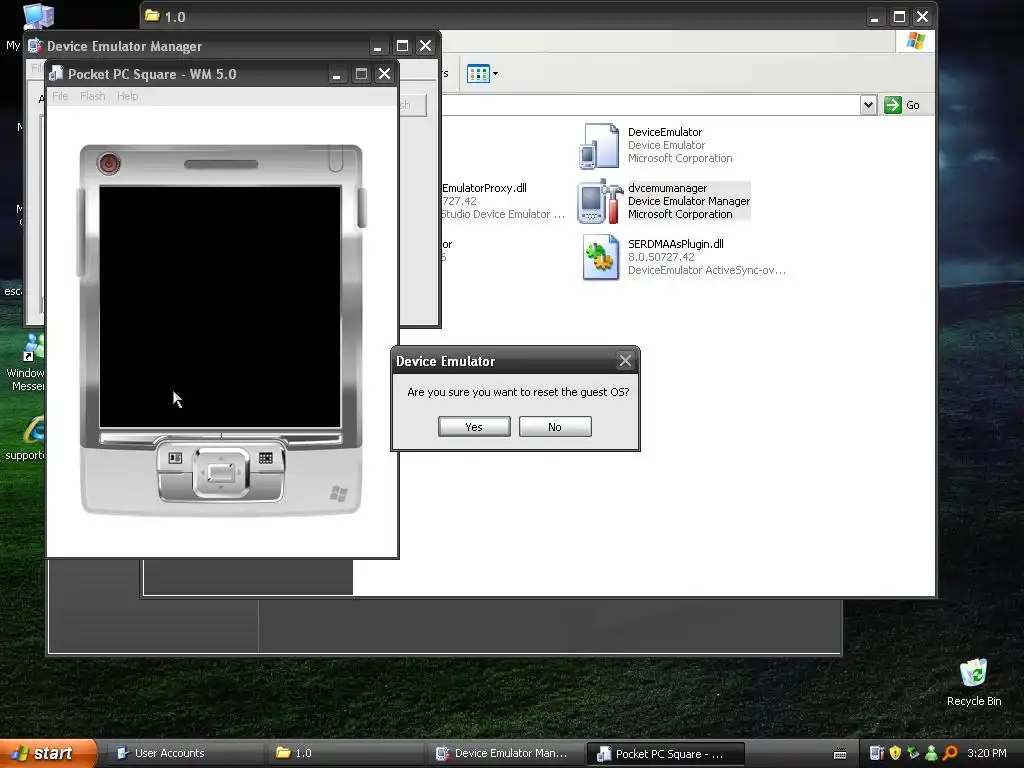Expand the address bar dropdown arrow
The image size is (1024, 768).
(868, 105)
